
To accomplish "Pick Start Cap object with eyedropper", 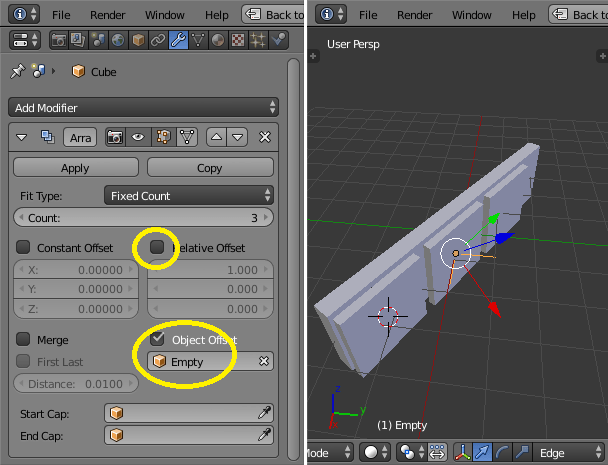I will click(264, 413).
